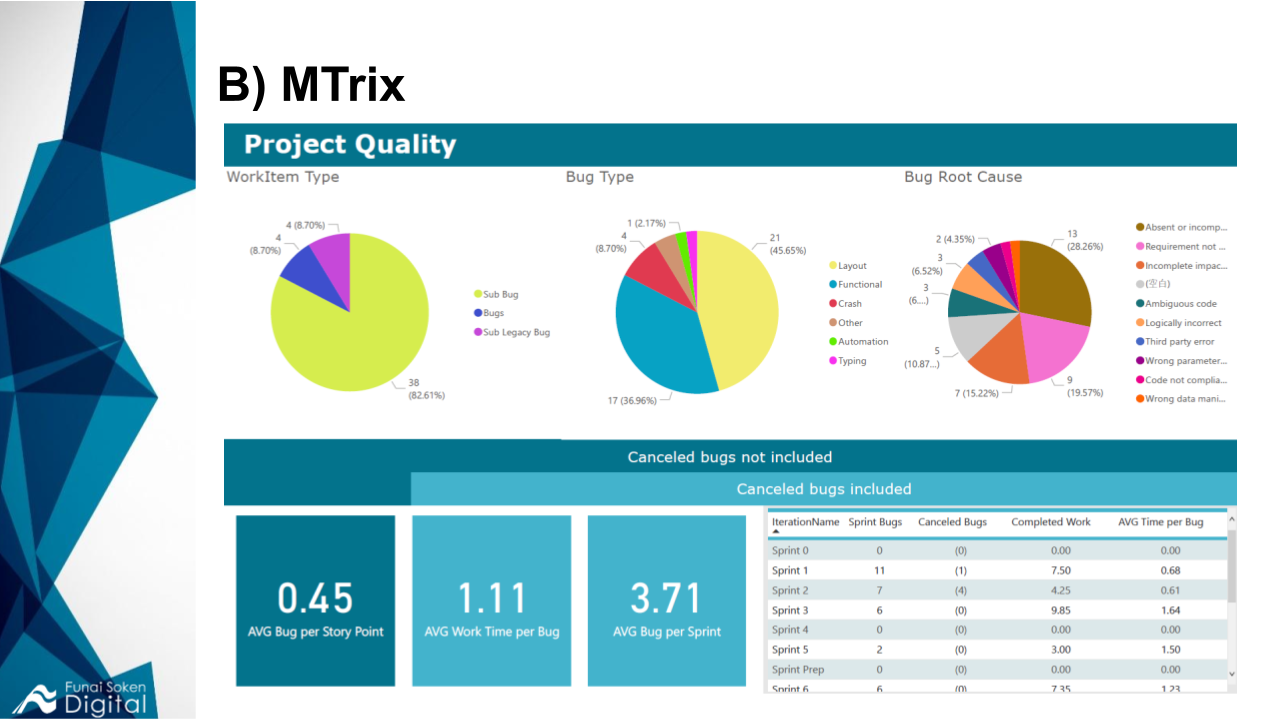Viewport: 1280px width, 720px height.
Task: Click the Ambiguous code legend item
Action: click(1180, 304)
